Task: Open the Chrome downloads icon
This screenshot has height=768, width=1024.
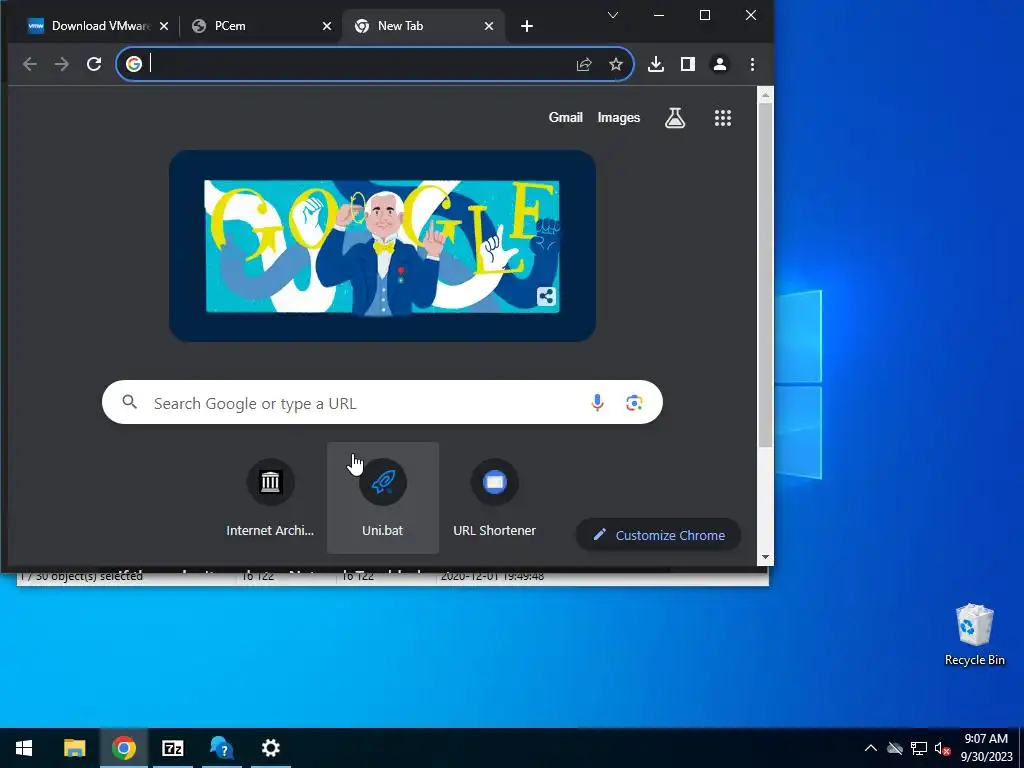Action: point(656,64)
